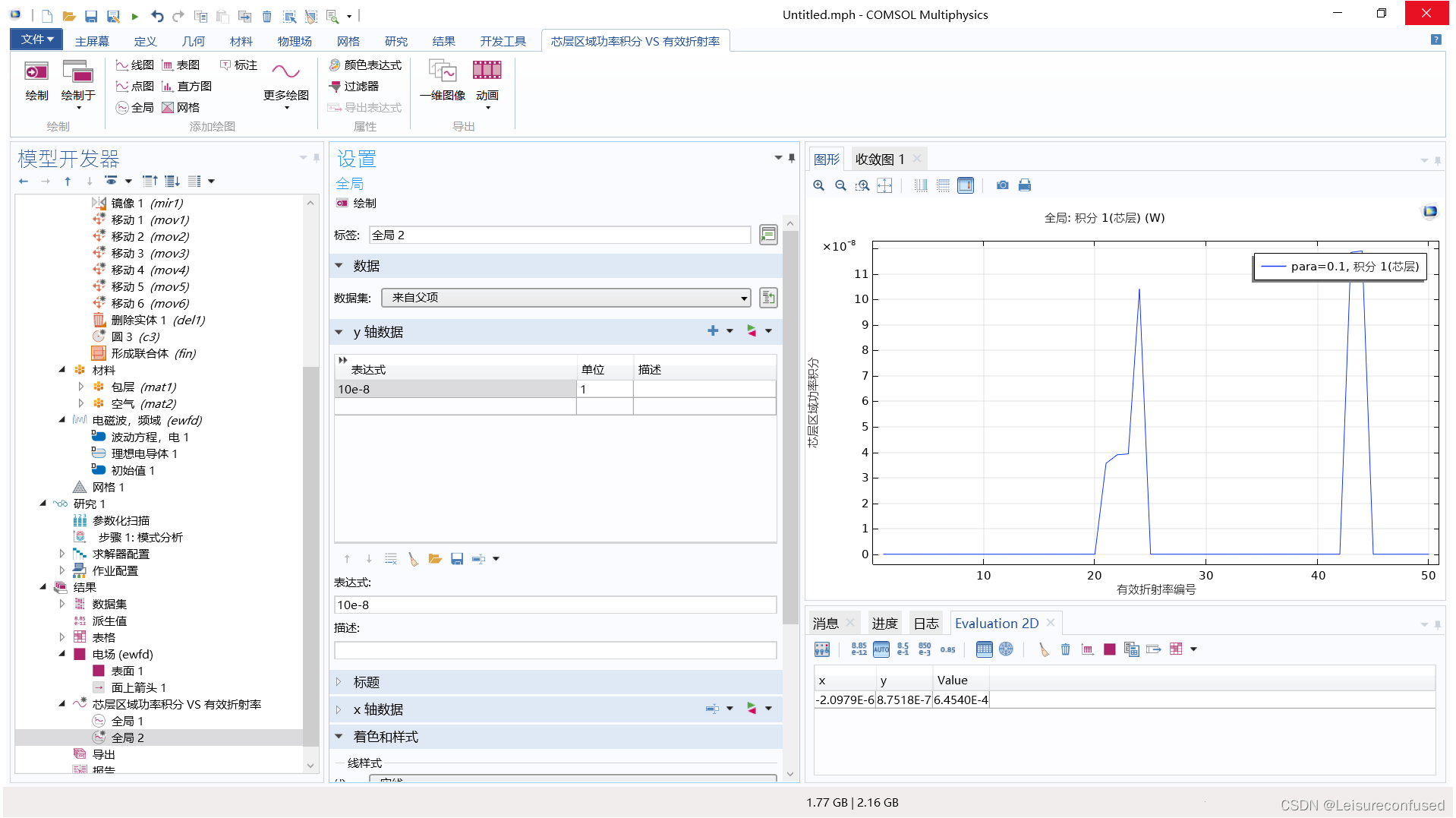Click the 绘制 (Plot) ribbon icon
1456x818 pixels.
36,81
